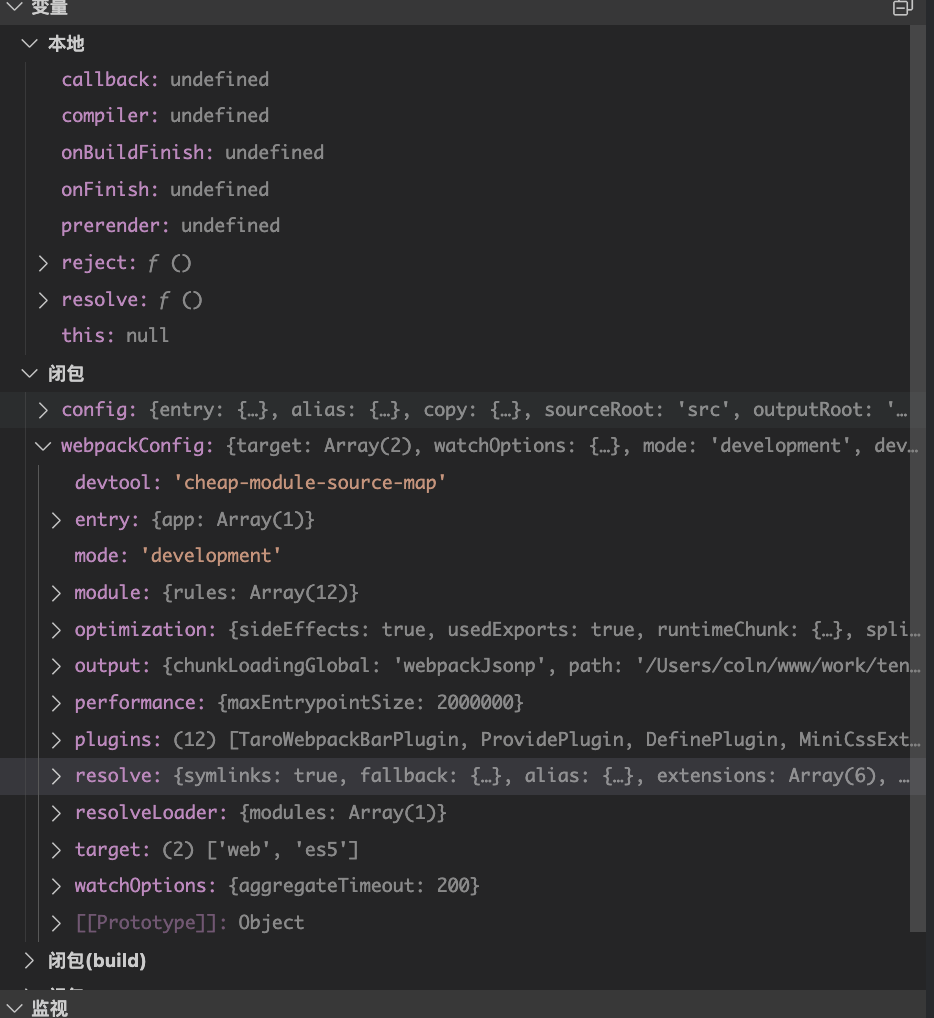Expand the [[Prototype]] Object node
This screenshot has width=934, height=1018.
[56, 923]
